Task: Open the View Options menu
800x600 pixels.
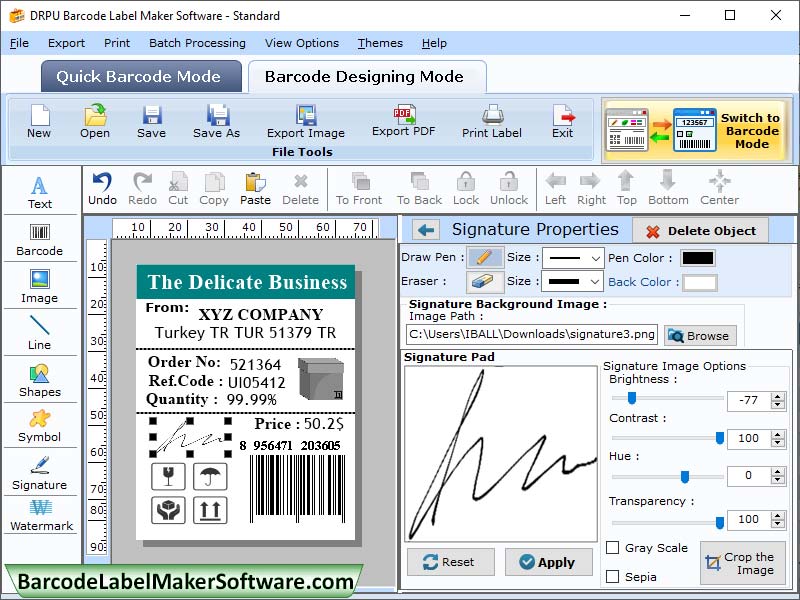Action: 302,43
